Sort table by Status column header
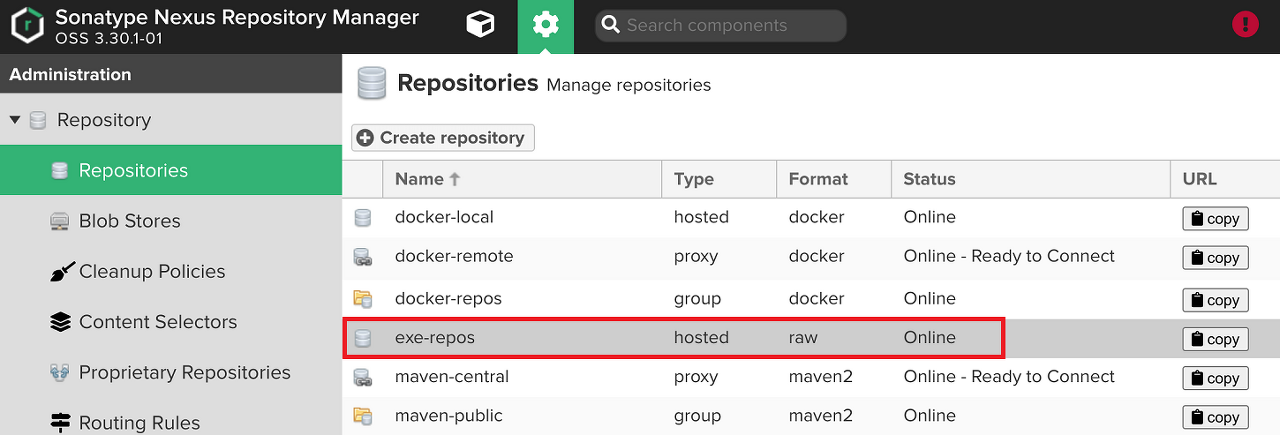Screen dimensions: 1280x435 coord(1031,179)
